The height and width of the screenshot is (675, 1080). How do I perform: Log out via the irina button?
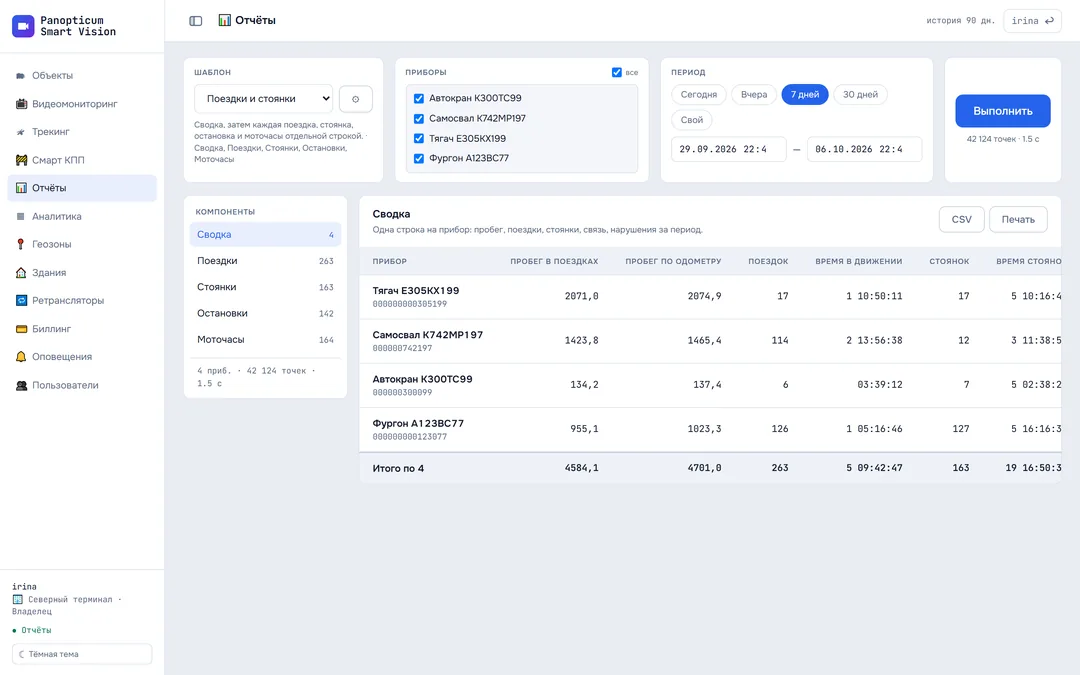1032,21
